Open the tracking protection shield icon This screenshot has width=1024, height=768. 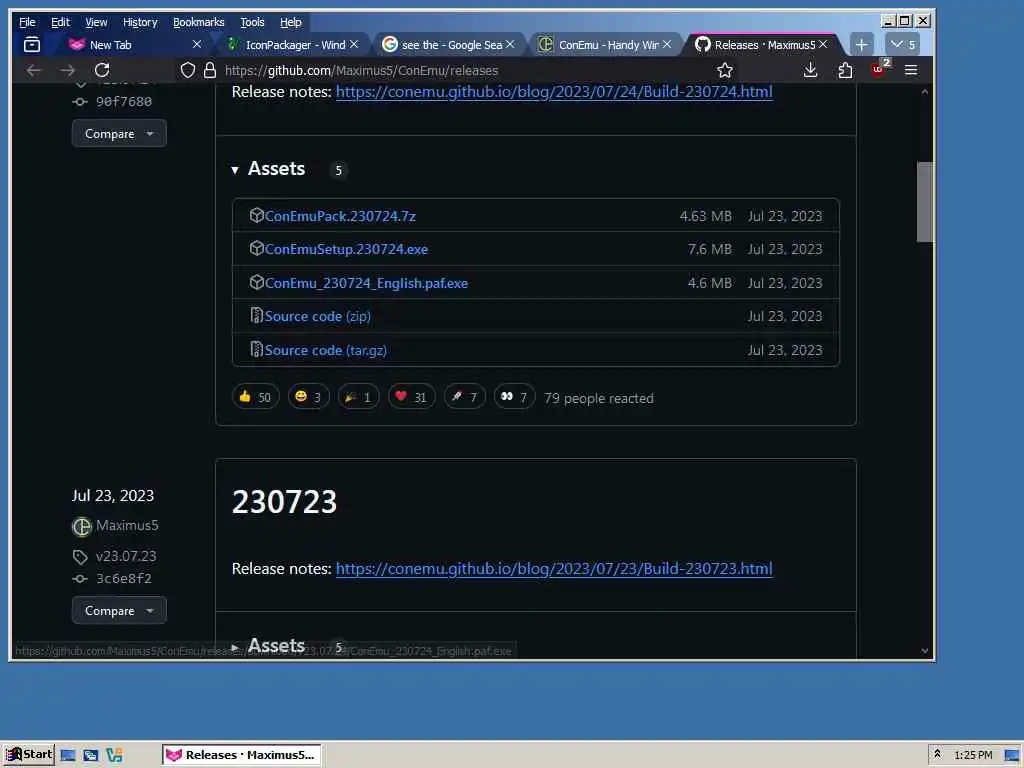pyautogui.click(x=187, y=70)
